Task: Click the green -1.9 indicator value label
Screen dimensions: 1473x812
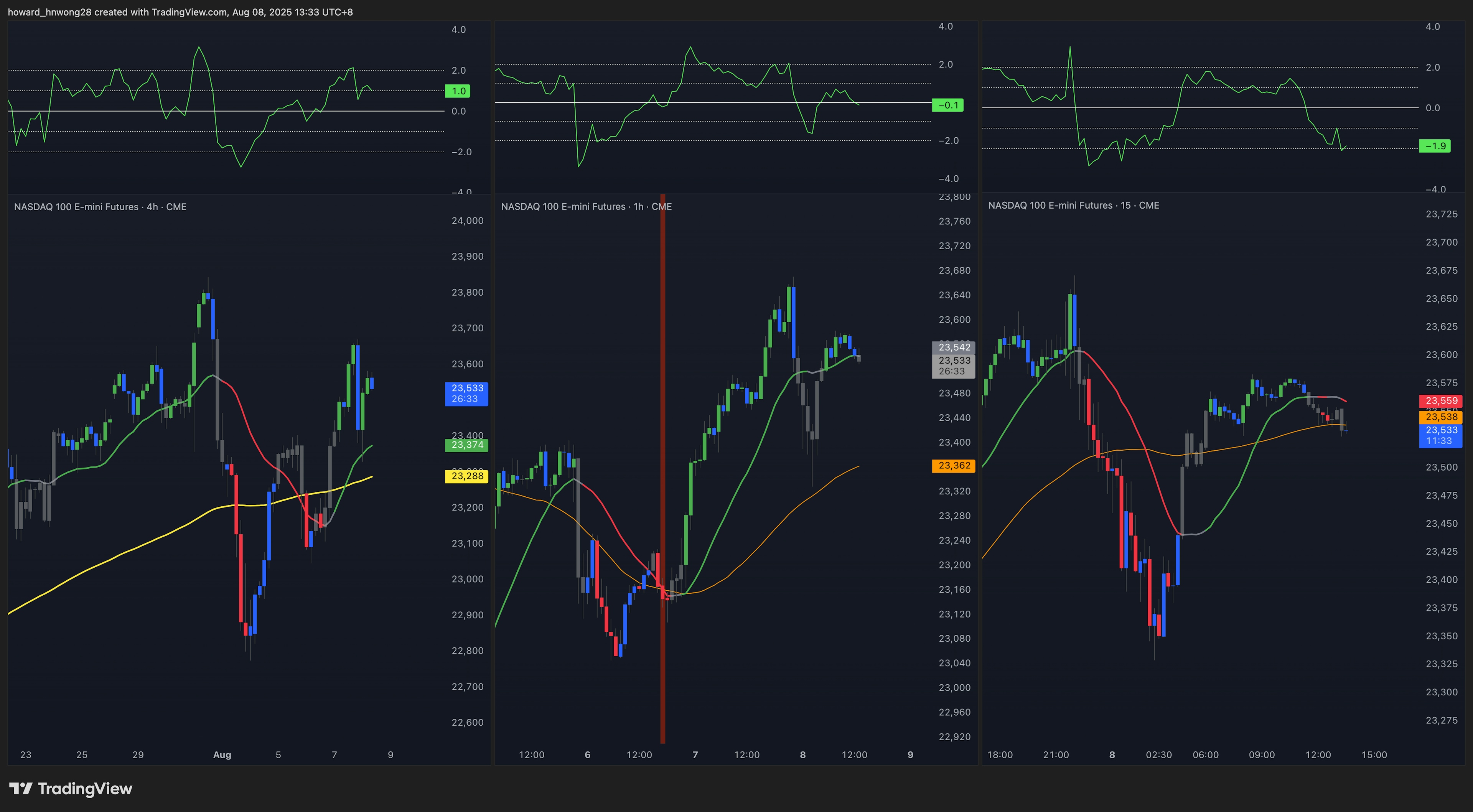Action: coord(1435,146)
